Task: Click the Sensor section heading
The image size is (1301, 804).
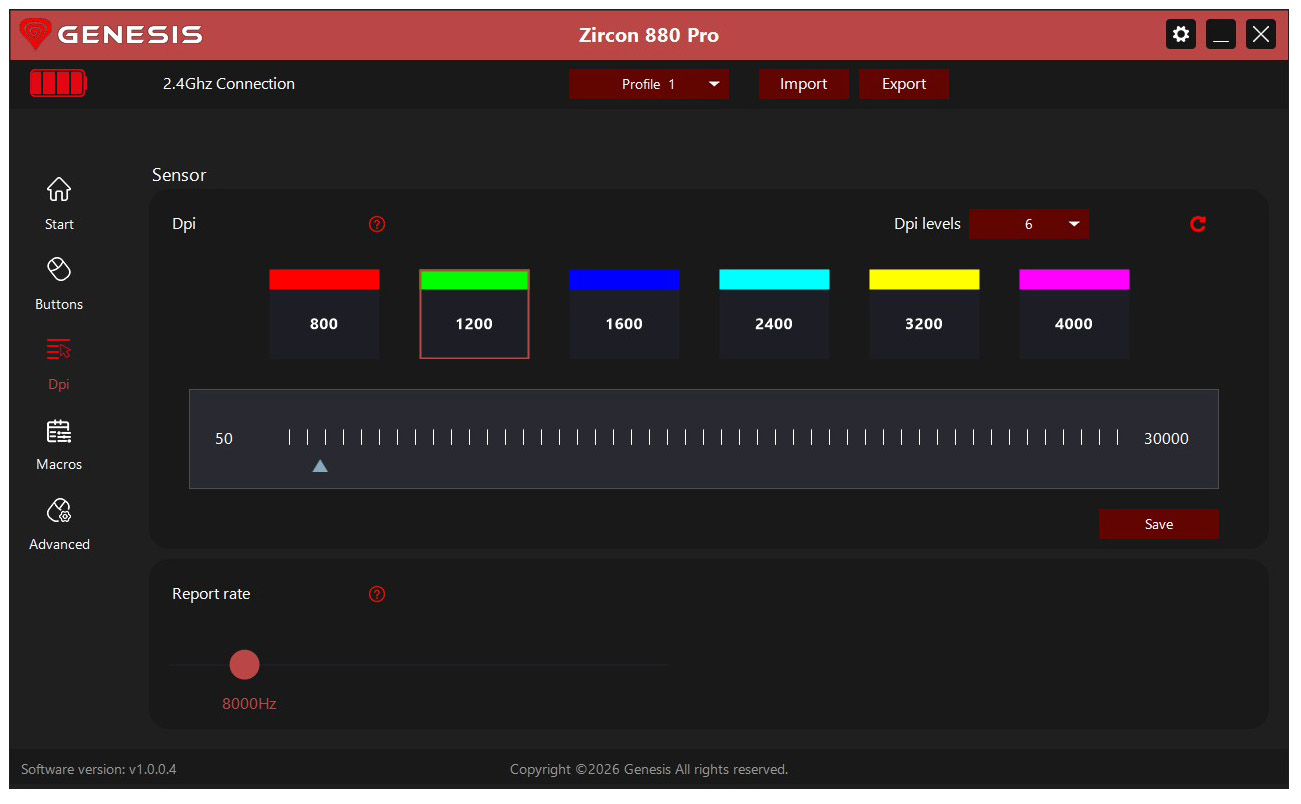Action: click(179, 175)
